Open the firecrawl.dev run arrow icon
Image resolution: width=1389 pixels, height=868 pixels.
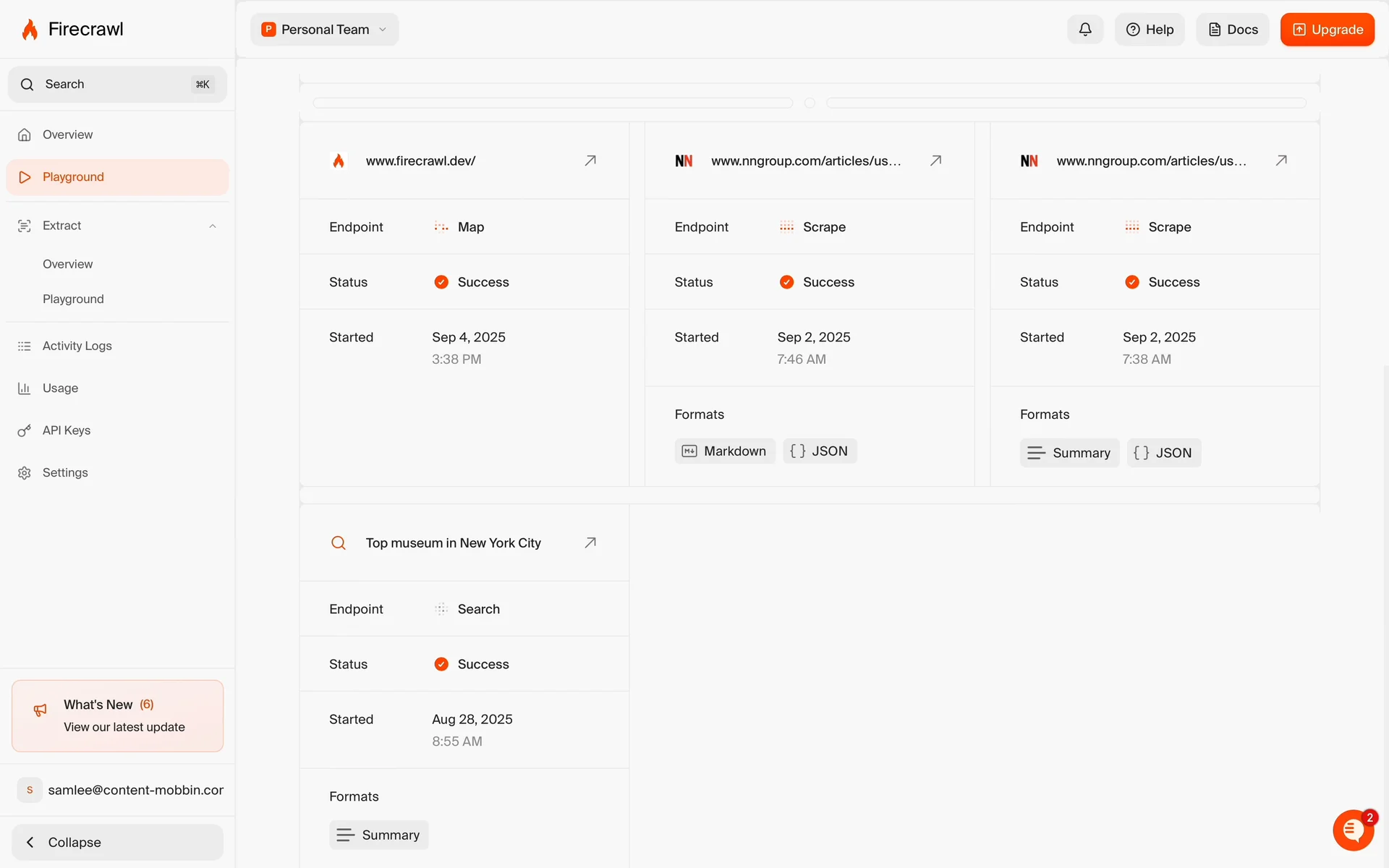590,161
